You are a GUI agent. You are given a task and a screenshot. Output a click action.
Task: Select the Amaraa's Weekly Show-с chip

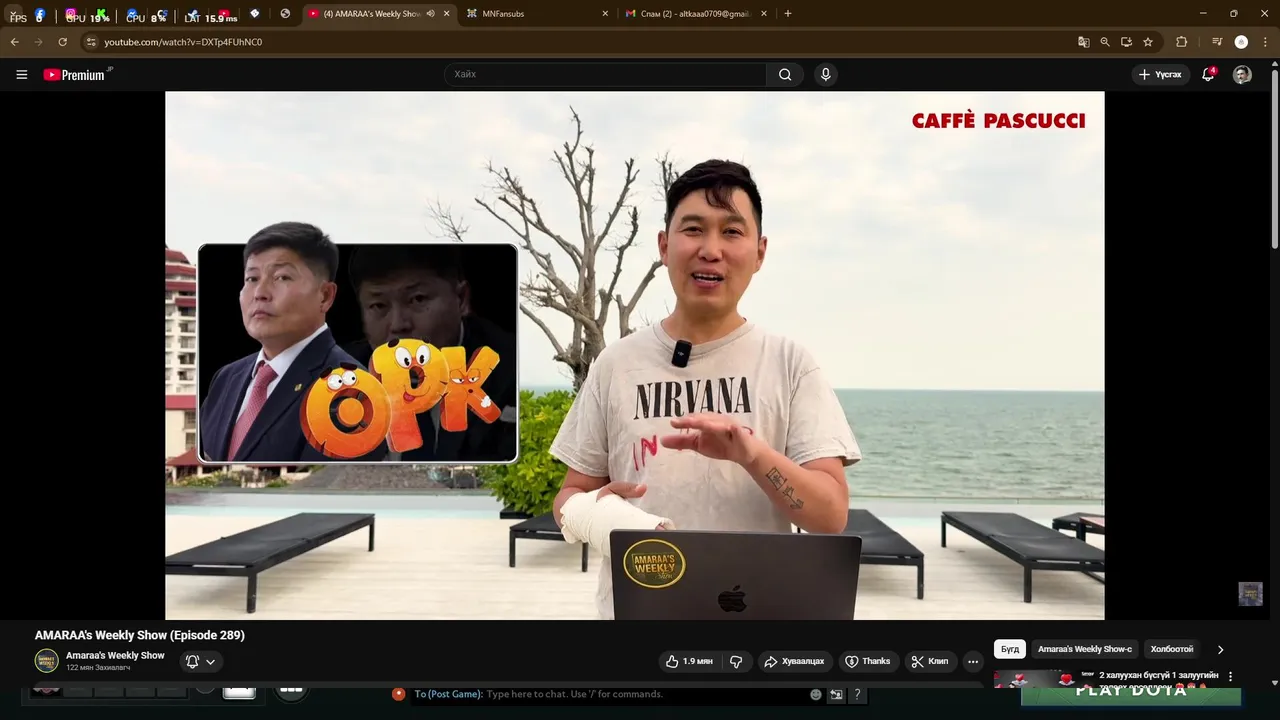(x=1085, y=649)
